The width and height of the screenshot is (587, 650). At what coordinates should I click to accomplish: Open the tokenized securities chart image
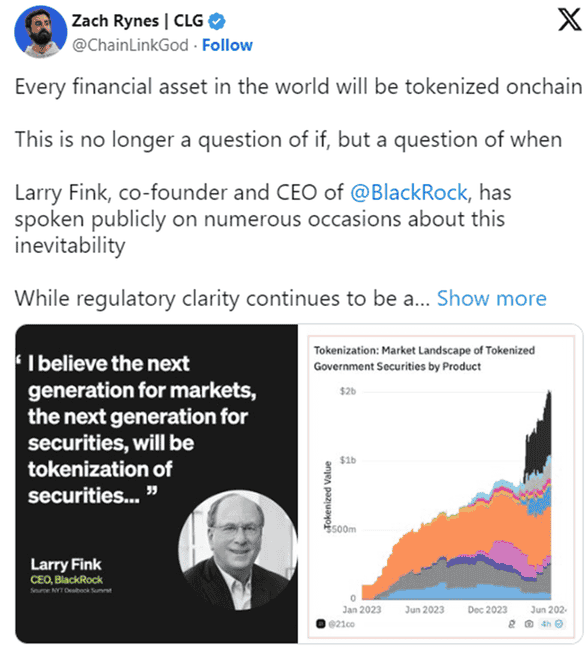coord(440,484)
